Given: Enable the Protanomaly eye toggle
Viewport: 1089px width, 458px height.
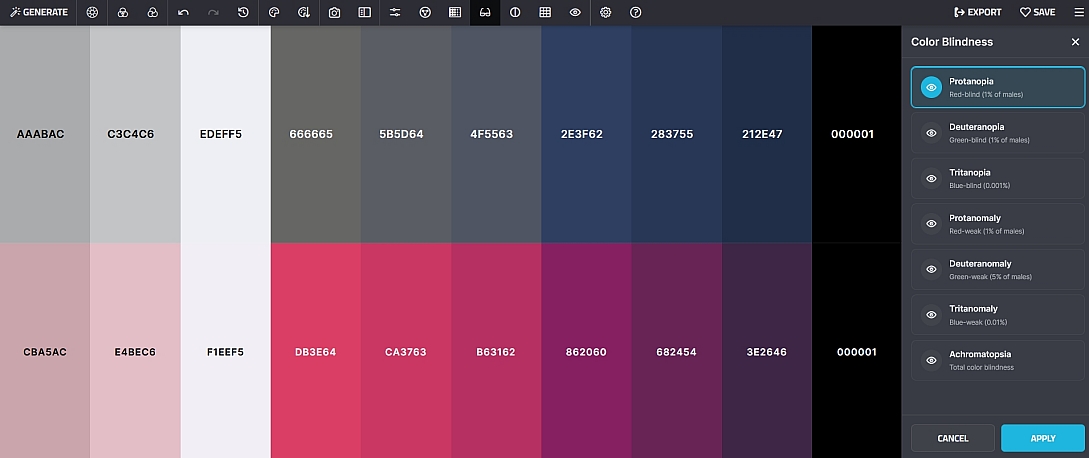Looking at the screenshot, I should click(931, 224).
